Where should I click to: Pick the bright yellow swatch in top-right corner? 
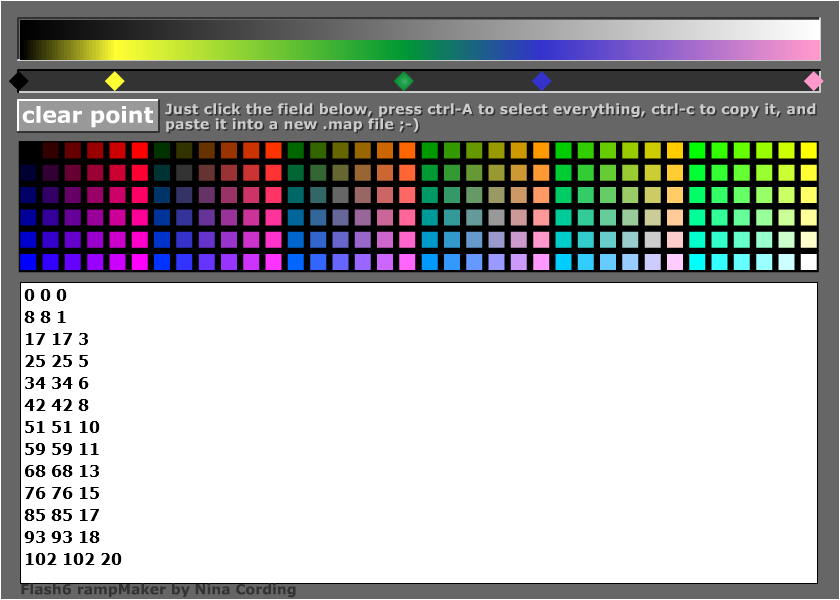[x=808, y=151]
